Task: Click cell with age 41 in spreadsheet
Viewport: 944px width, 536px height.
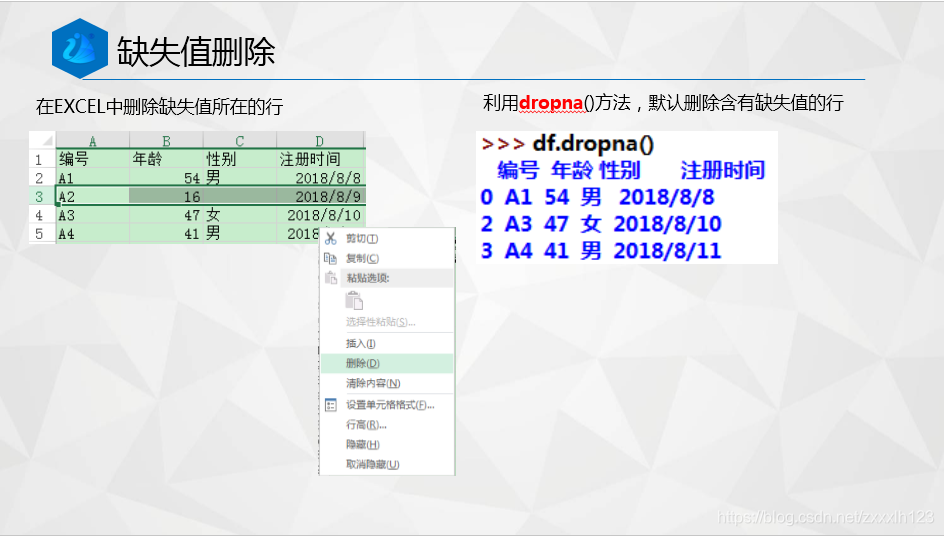Action: (x=166, y=234)
